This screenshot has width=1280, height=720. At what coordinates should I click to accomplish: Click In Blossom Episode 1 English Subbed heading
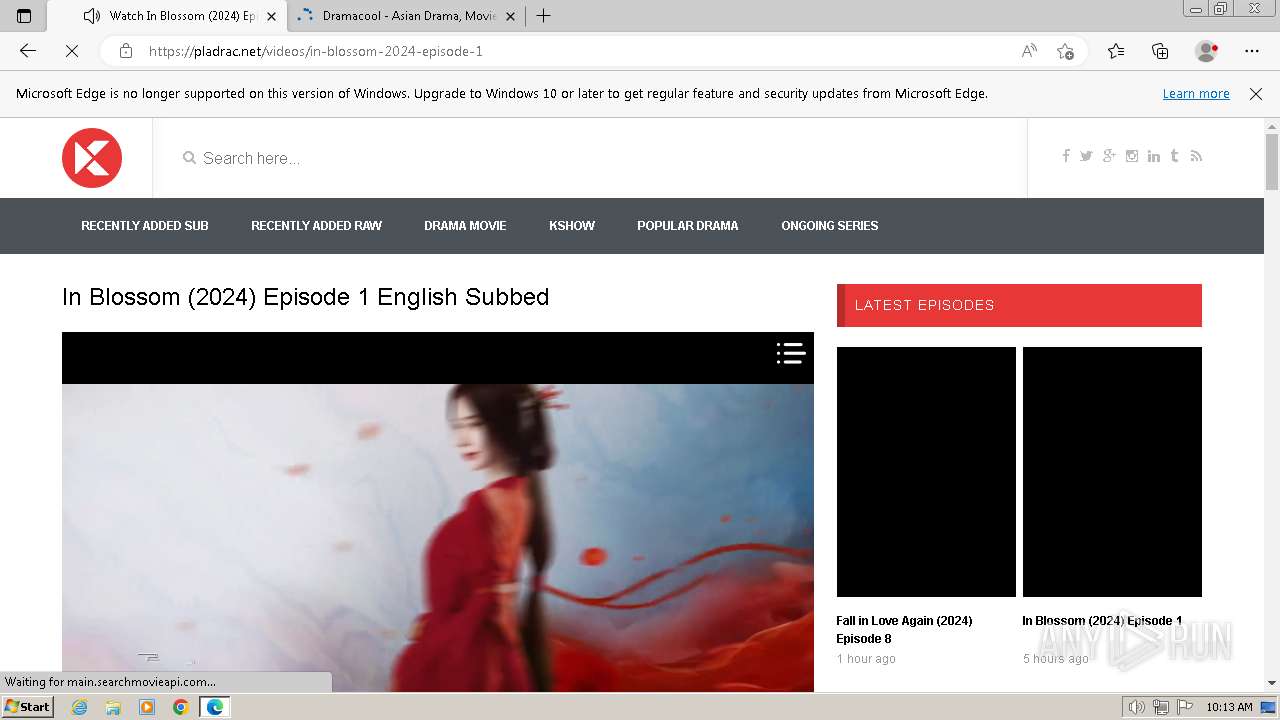(x=306, y=297)
